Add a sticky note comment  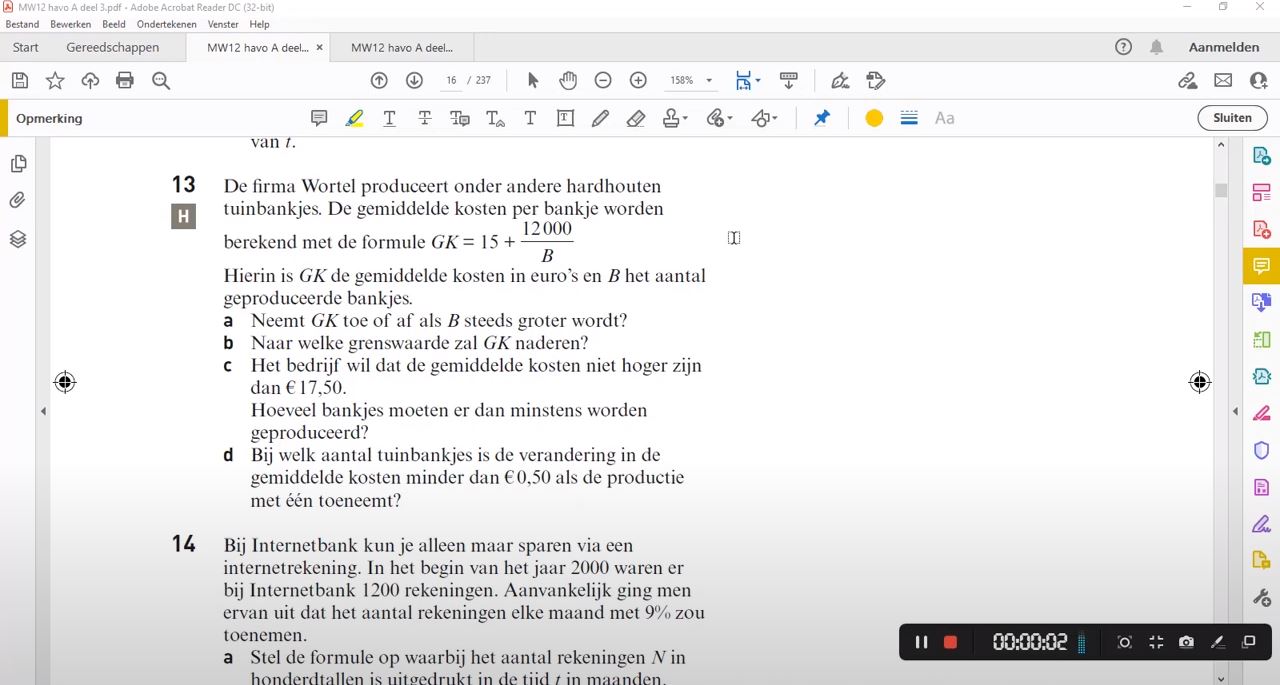319,118
